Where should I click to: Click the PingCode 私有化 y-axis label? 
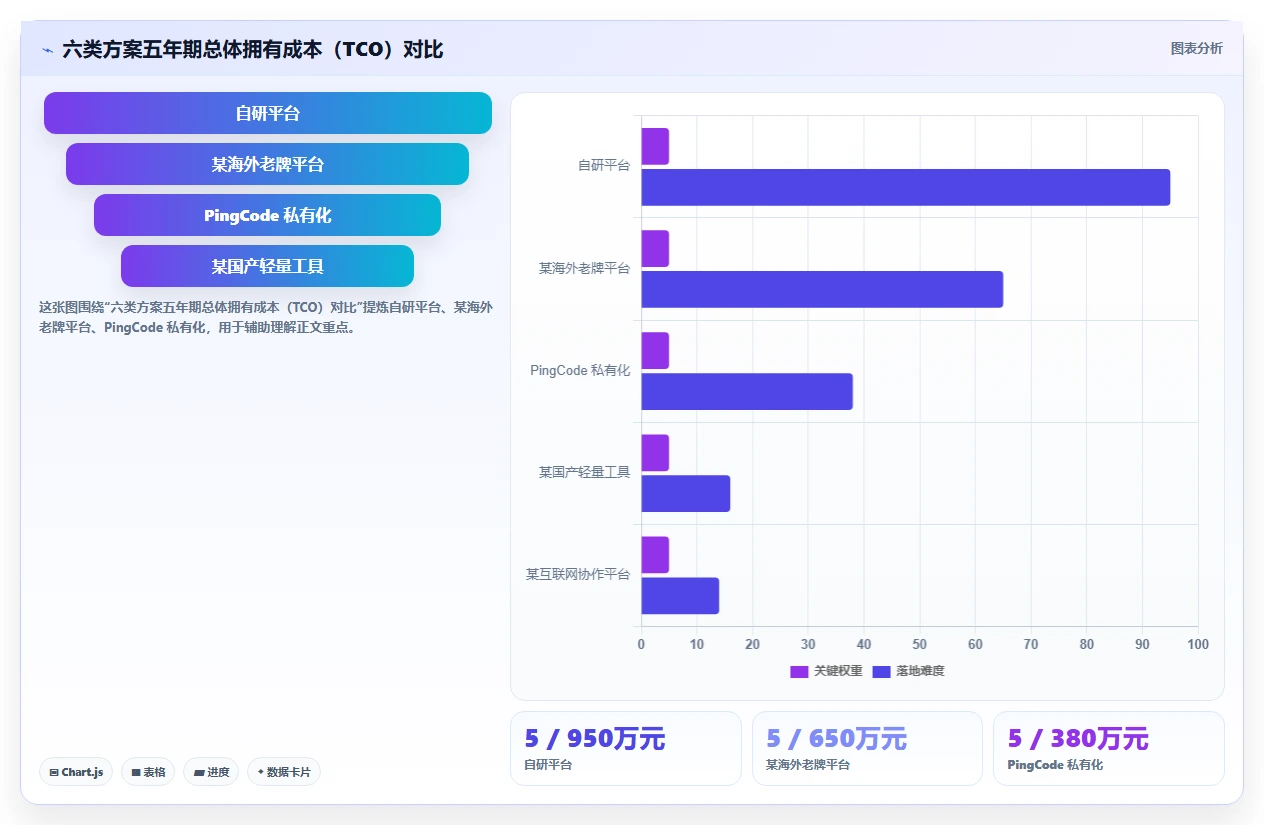click(x=580, y=370)
